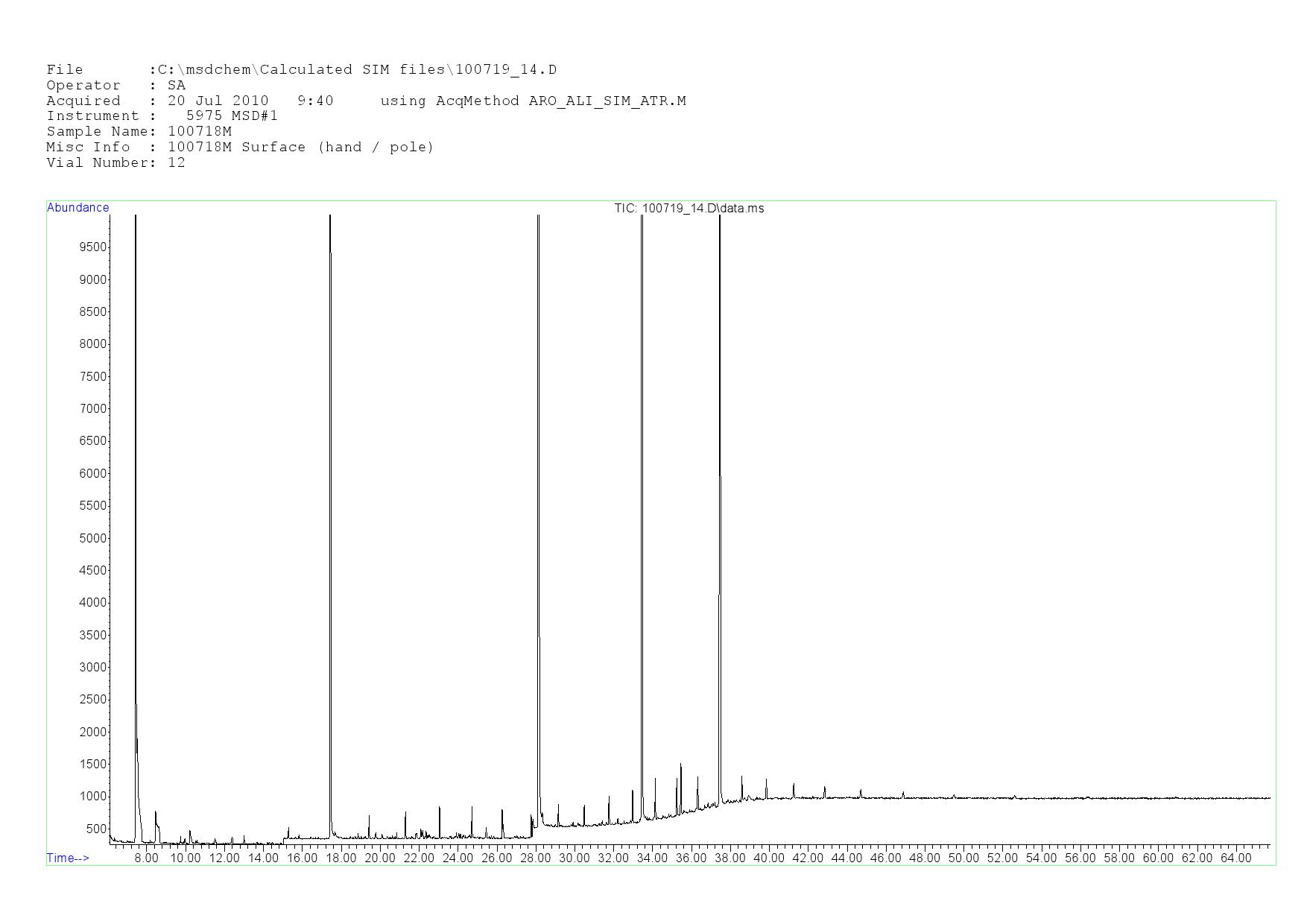Screen dimensions: 1307x924
Task: Click the tall peak near 7.50 minutes
Action: [136, 447]
